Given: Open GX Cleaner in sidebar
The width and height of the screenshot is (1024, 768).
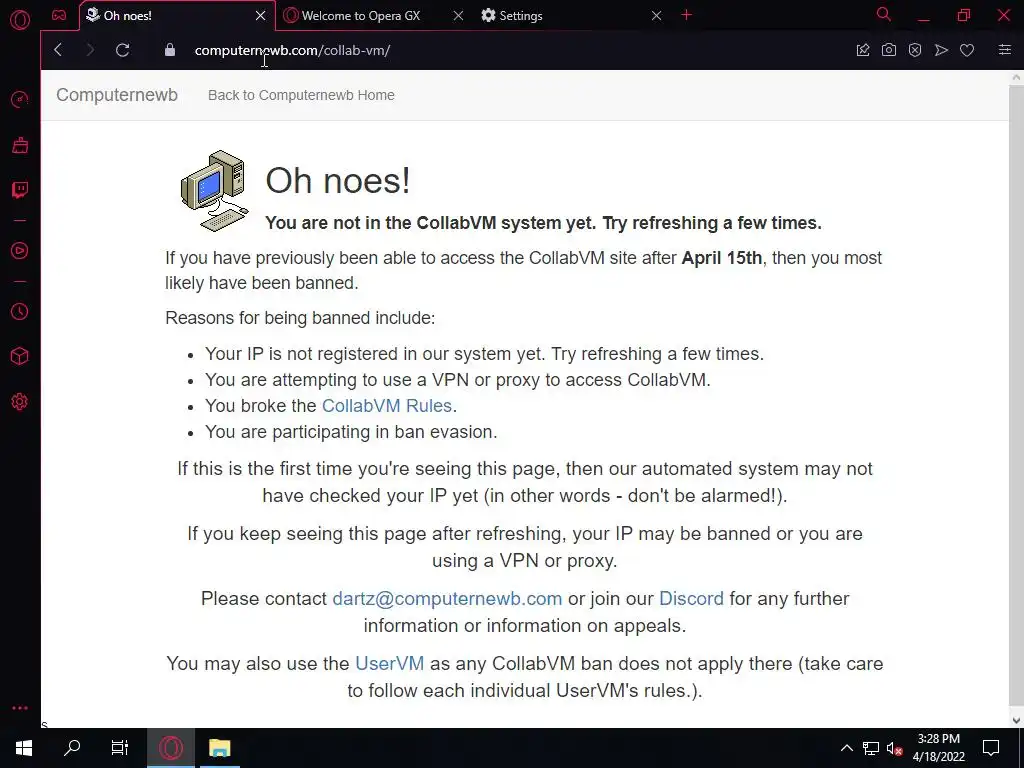Looking at the screenshot, I should (x=20, y=145).
